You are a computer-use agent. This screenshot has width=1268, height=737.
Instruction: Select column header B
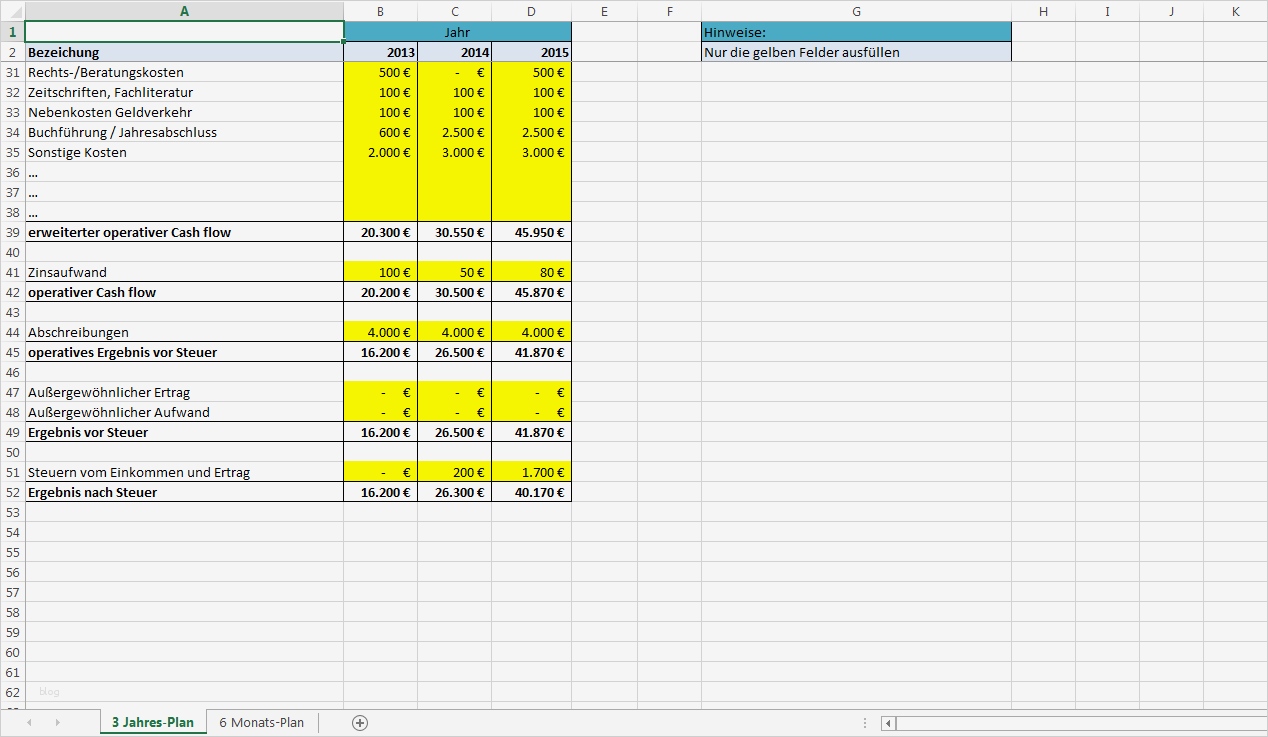(380, 11)
